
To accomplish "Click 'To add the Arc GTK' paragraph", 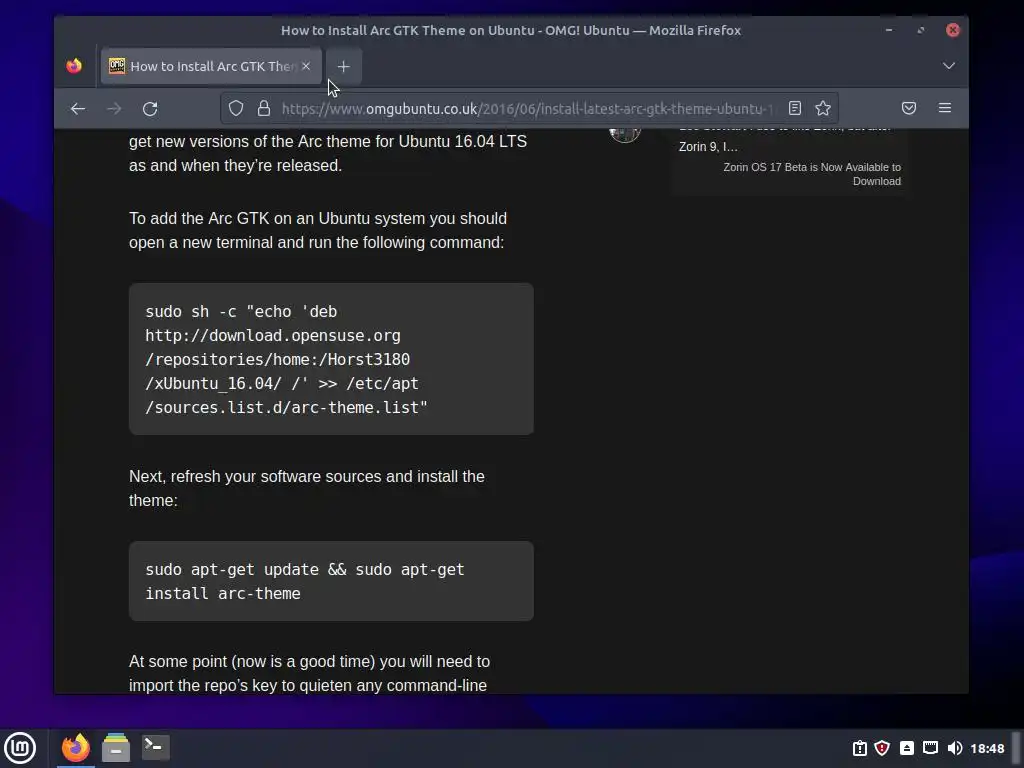I will tap(317, 231).
